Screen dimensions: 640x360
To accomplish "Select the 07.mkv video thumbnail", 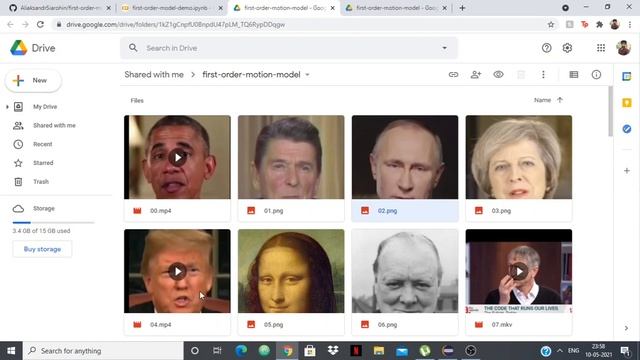I will click(x=519, y=271).
